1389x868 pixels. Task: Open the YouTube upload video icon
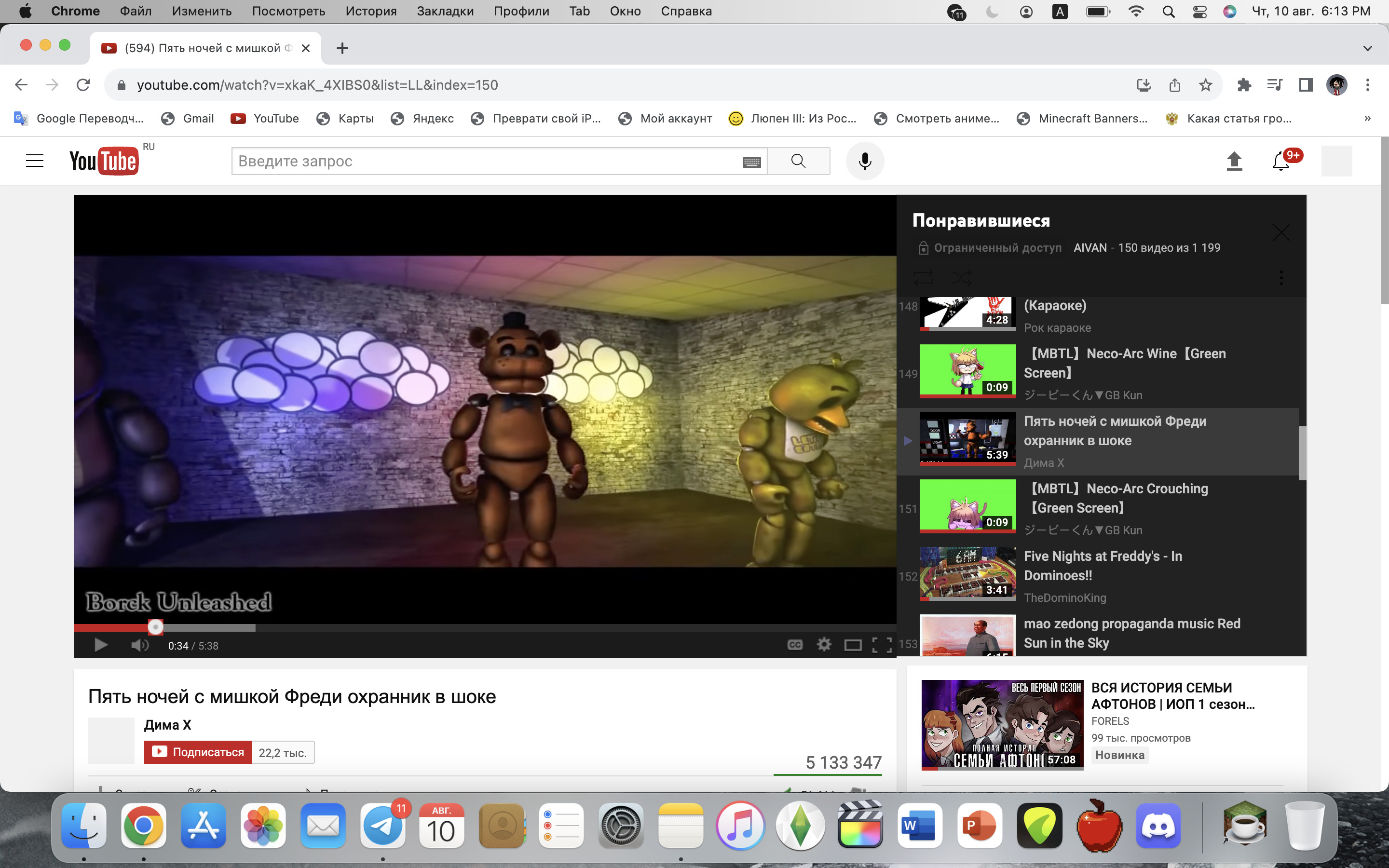1234,162
